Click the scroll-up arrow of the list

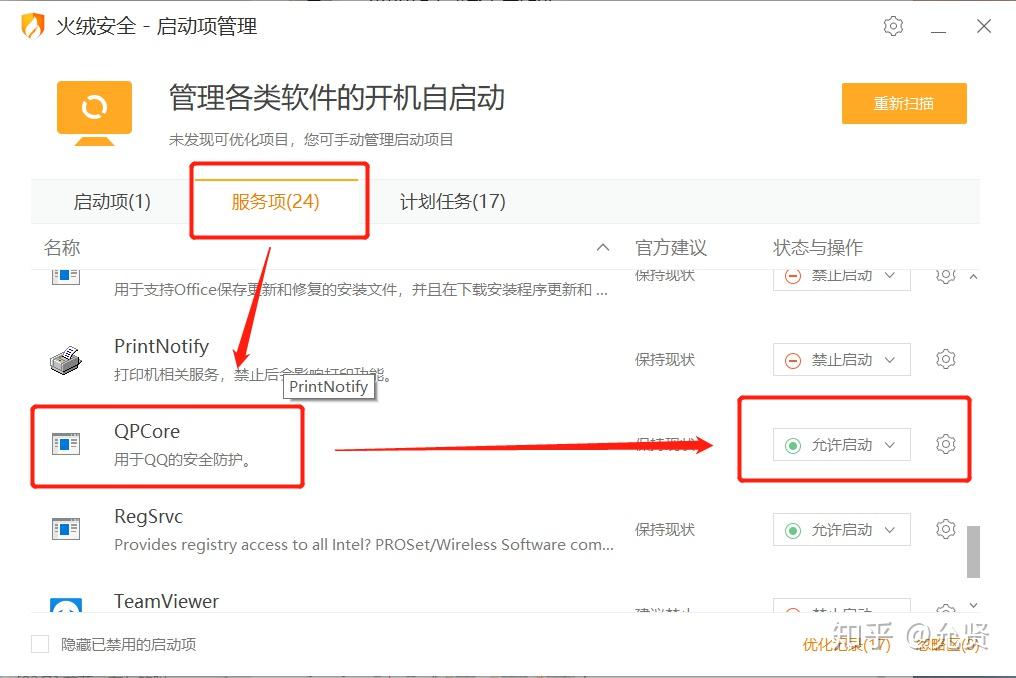973,277
